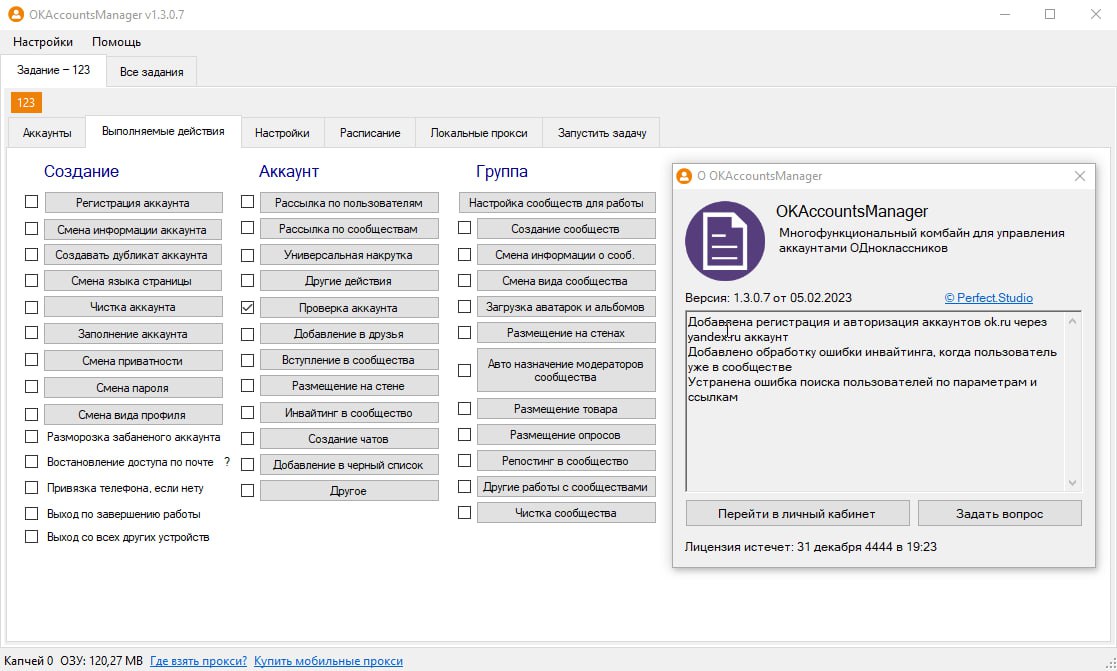1117x671 pixels.
Task: Open the Помощь menu
Action: pyautogui.click(x=116, y=42)
